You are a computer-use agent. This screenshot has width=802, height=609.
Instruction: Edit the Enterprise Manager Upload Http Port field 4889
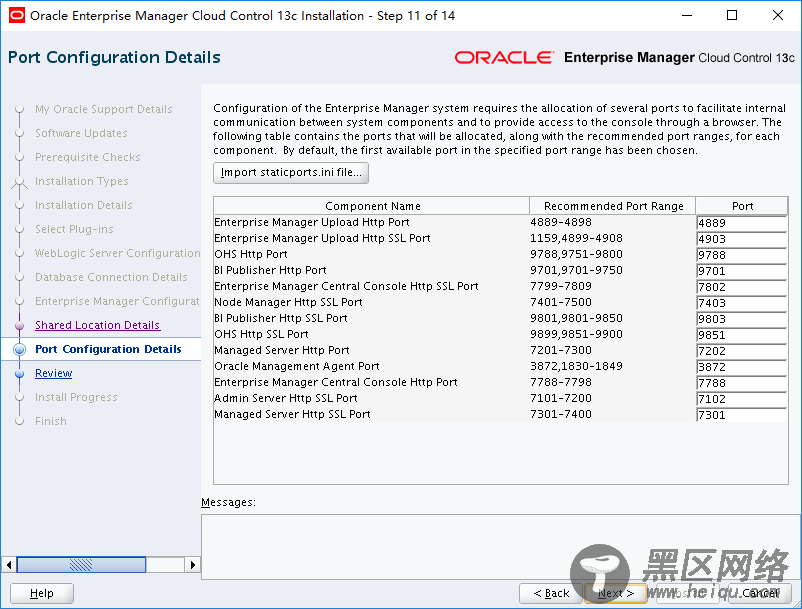coord(742,223)
